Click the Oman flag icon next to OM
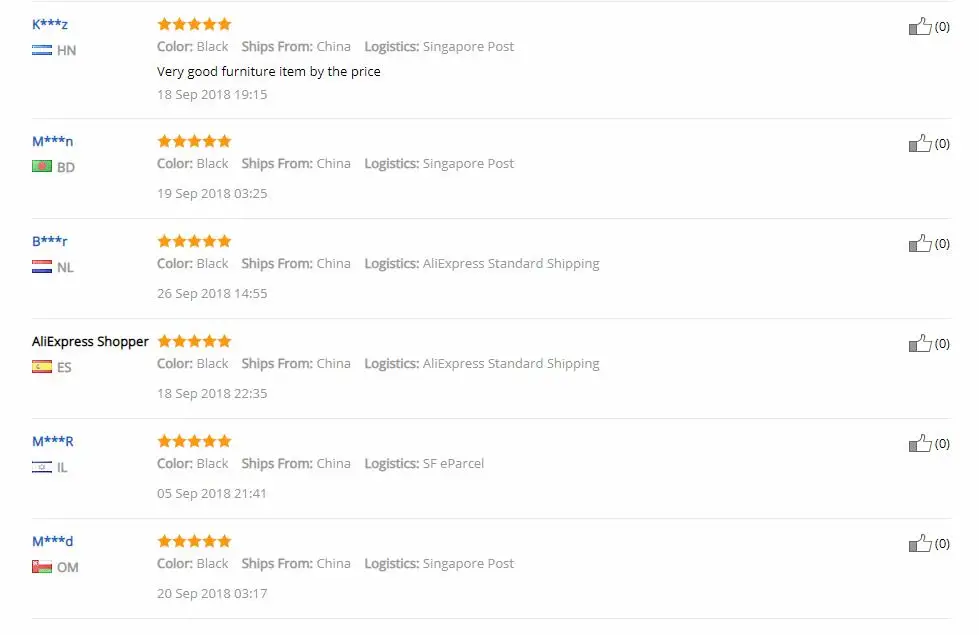The image size is (979, 635). (x=42, y=566)
